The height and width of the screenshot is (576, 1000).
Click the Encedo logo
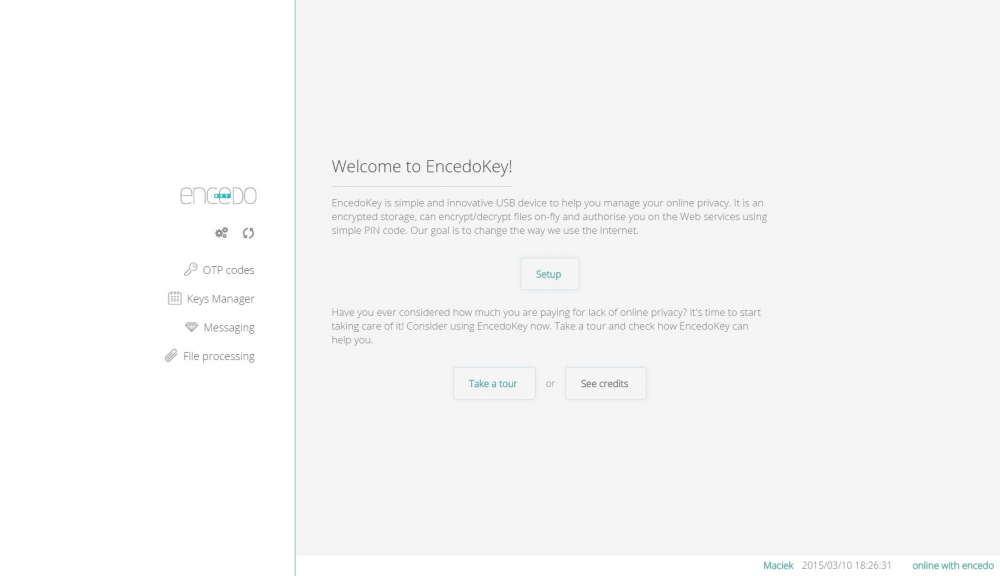(x=218, y=195)
